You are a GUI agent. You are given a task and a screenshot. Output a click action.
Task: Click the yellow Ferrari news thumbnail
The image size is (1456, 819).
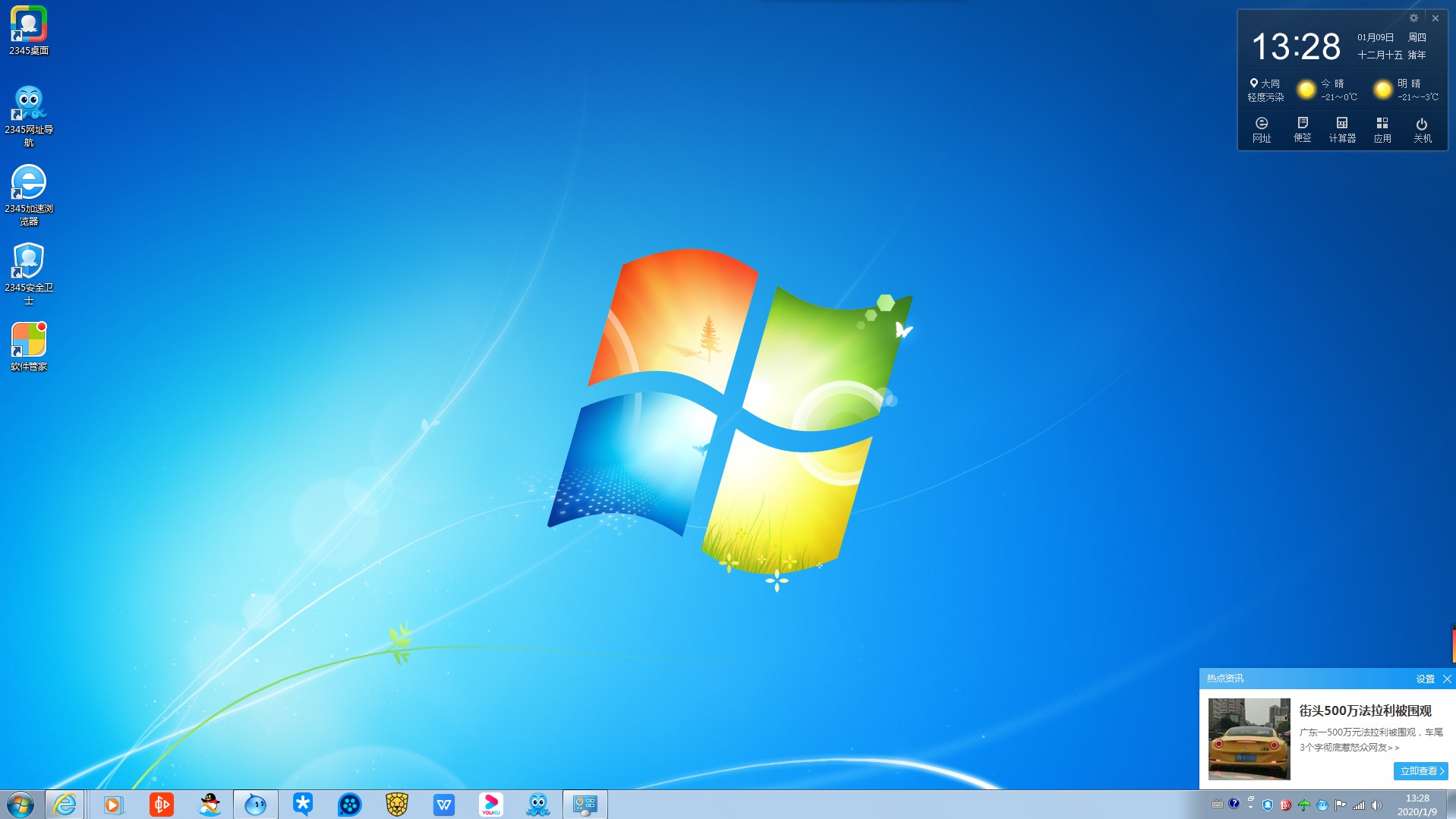point(1249,739)
